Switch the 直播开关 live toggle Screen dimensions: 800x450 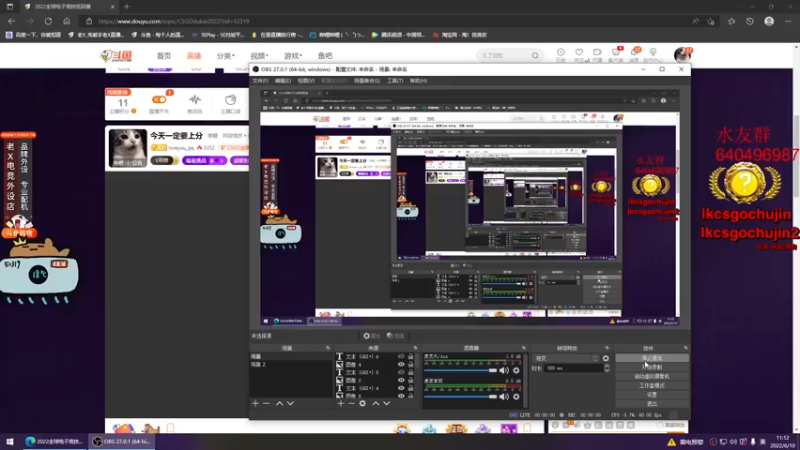point(159,99)
